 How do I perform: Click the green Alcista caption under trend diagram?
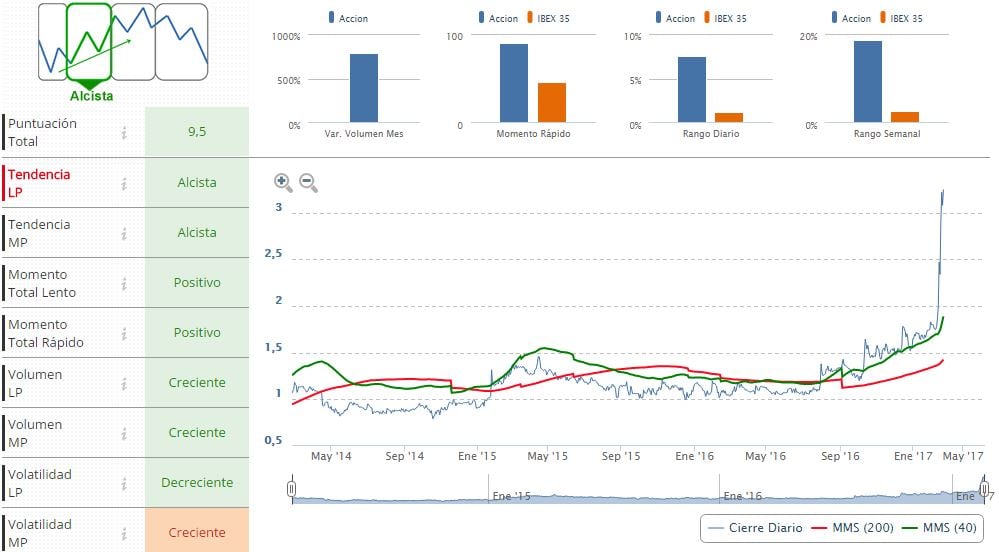(92, 96)
